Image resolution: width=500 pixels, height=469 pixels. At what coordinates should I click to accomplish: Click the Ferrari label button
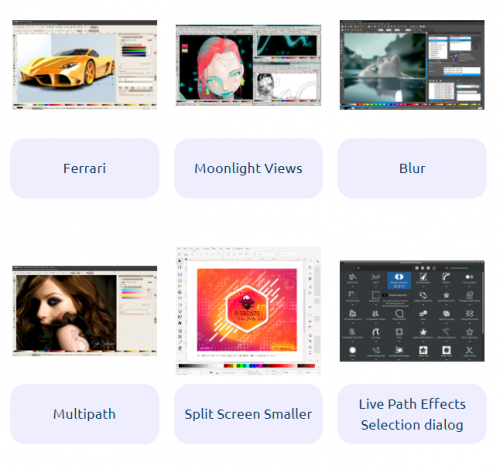pos(85,168)
